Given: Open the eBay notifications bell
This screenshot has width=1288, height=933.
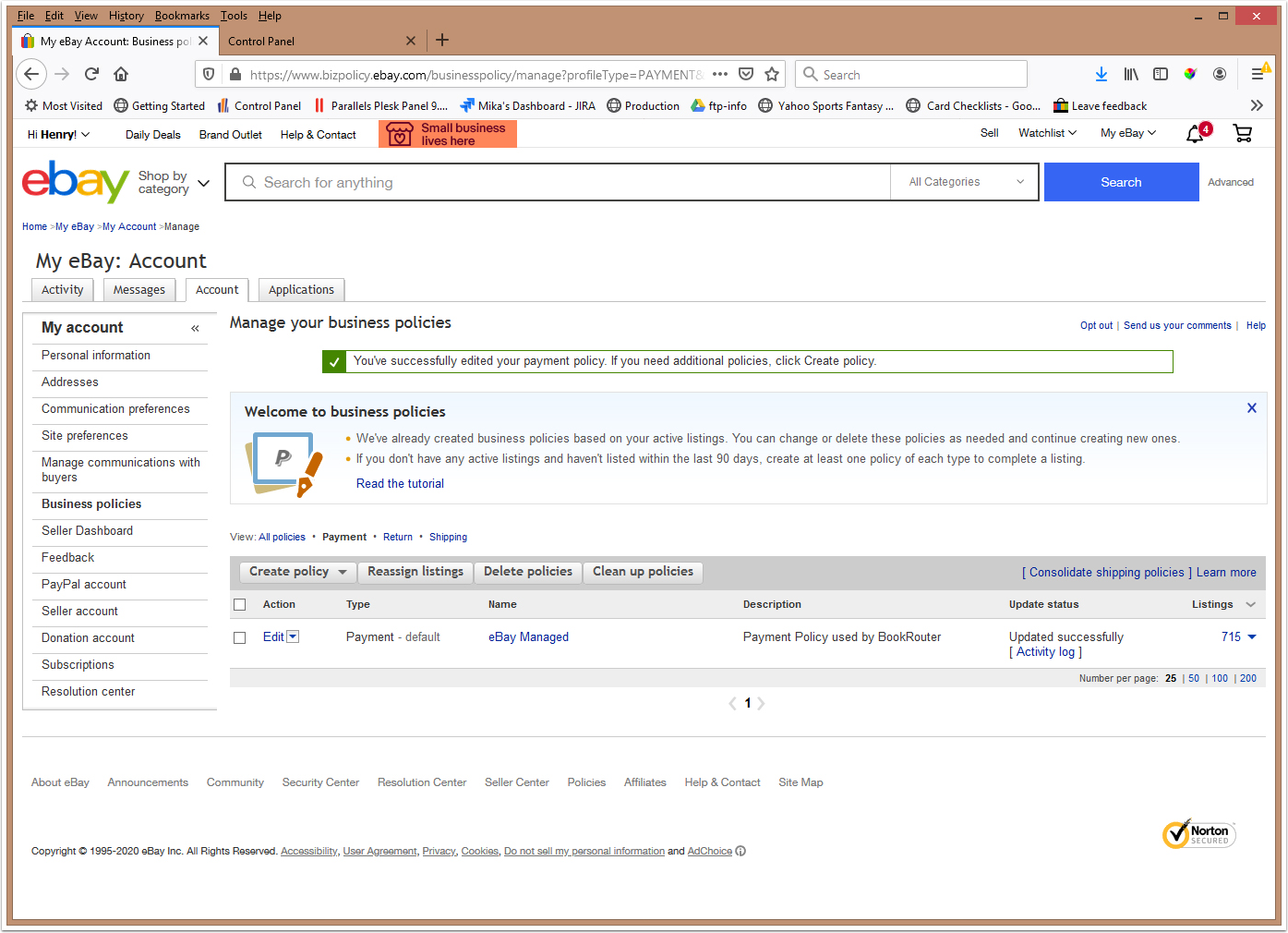Looking at the screenshot, I should (x=1197, y=134).
